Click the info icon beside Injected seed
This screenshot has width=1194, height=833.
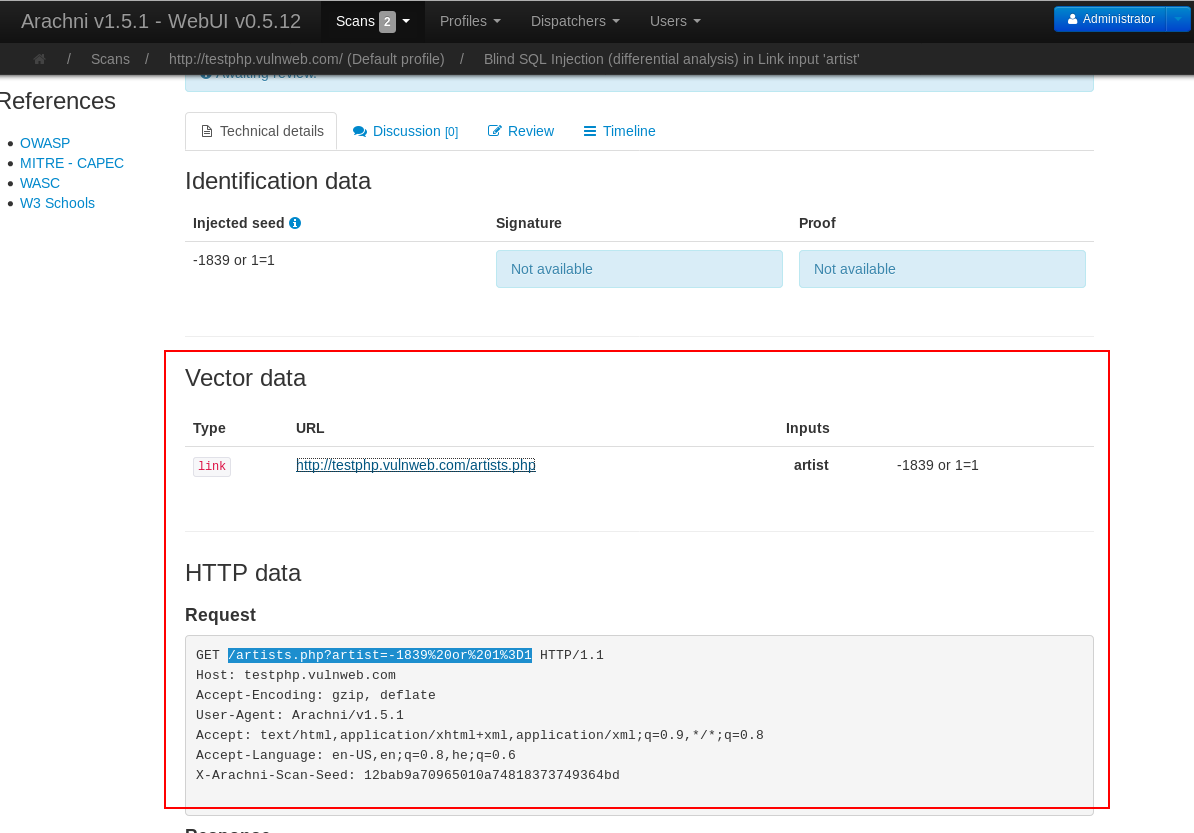(x=294, y=222)
